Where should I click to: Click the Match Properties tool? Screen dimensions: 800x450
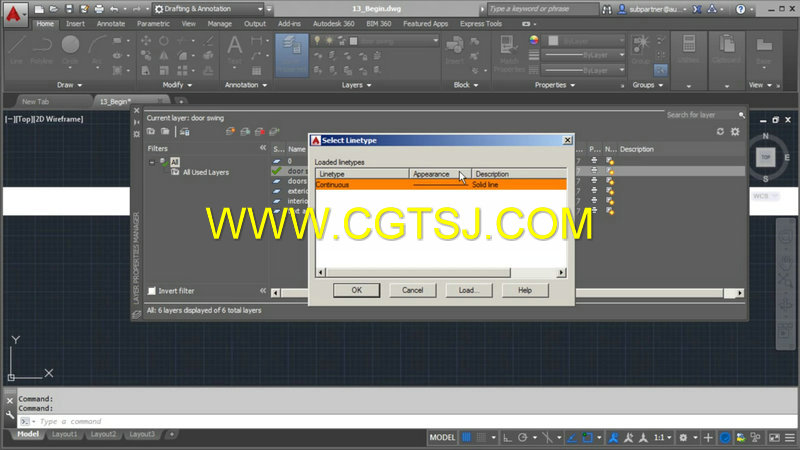point(509,55)
